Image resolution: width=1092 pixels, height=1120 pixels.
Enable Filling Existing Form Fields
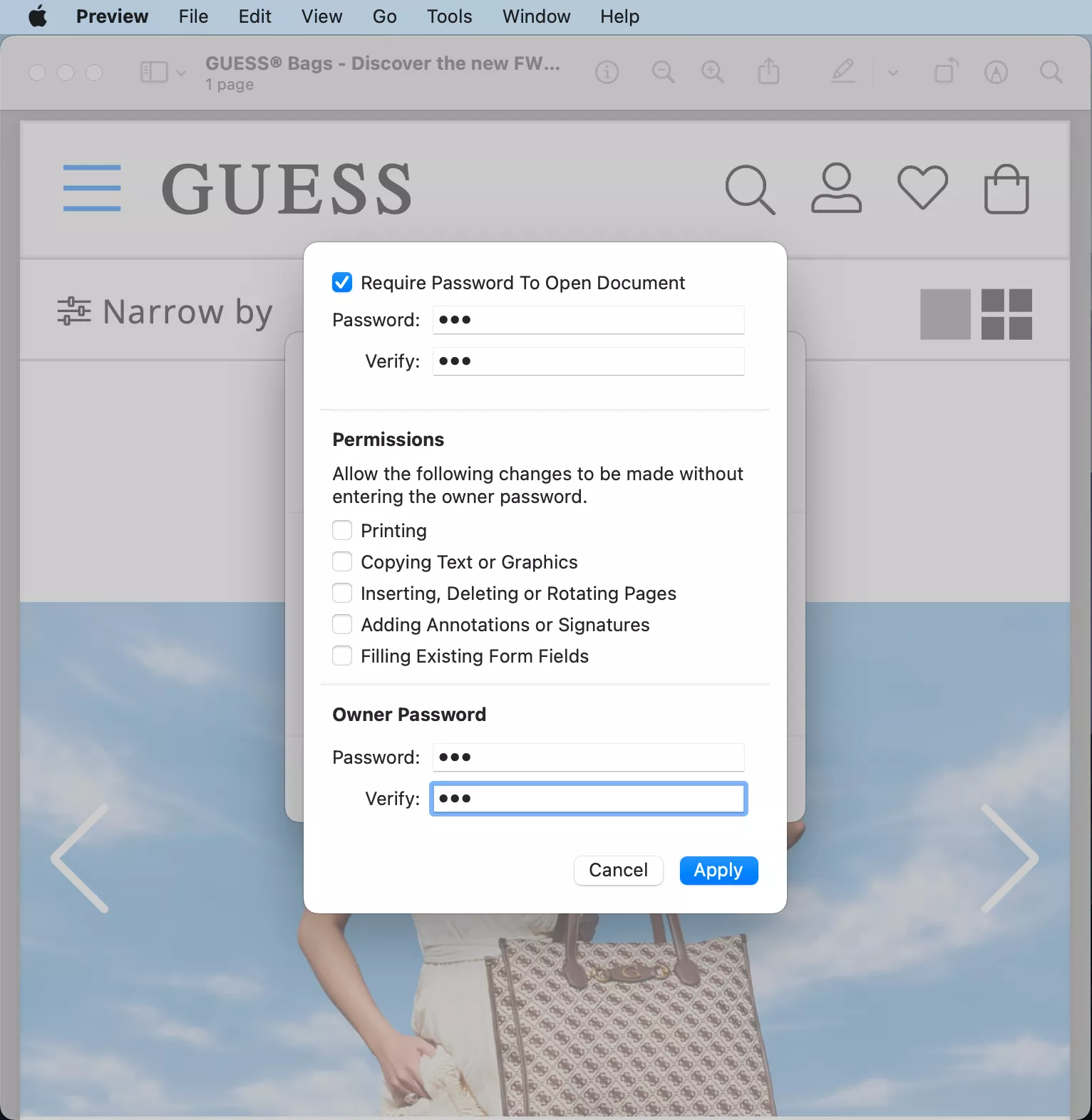(x=342, y=655)
